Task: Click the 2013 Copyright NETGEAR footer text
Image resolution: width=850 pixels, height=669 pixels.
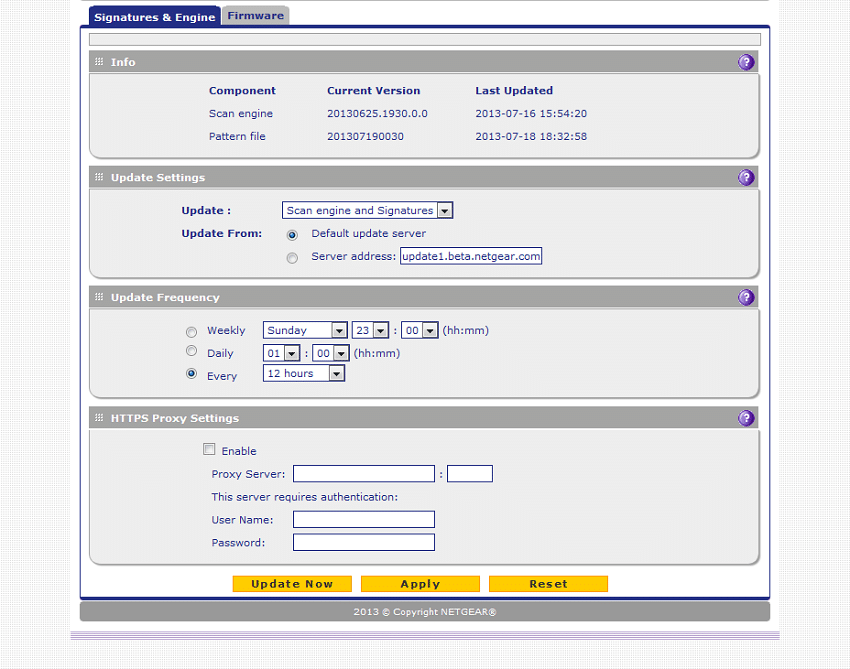Action: click(x=425, y=612)
